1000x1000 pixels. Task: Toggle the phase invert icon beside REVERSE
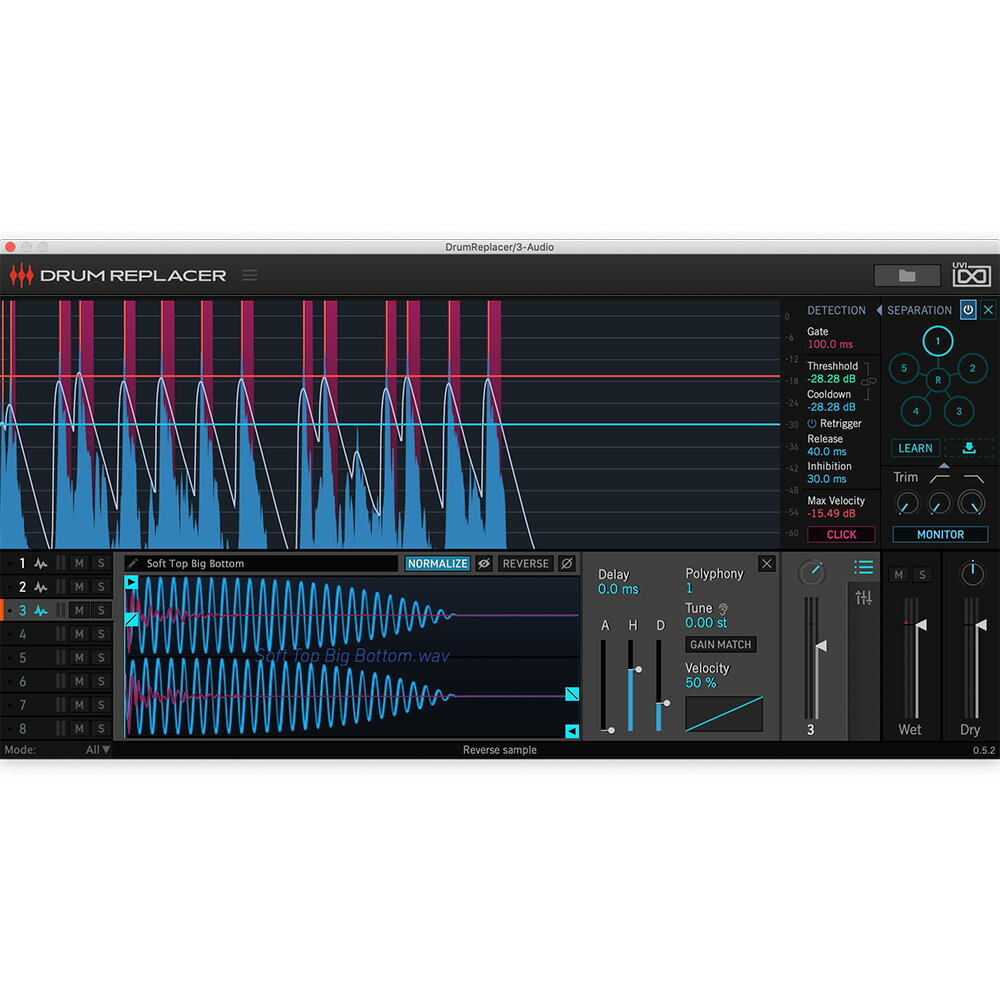[x=566, y=564]
